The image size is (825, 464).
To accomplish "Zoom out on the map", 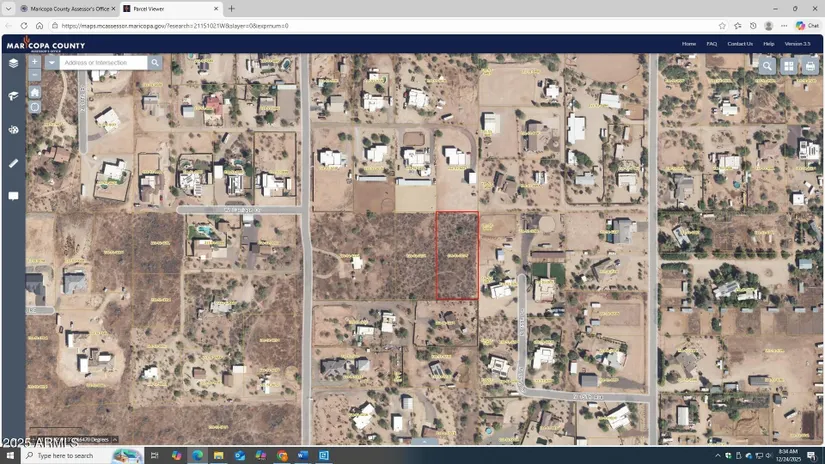I will [34, 75].
